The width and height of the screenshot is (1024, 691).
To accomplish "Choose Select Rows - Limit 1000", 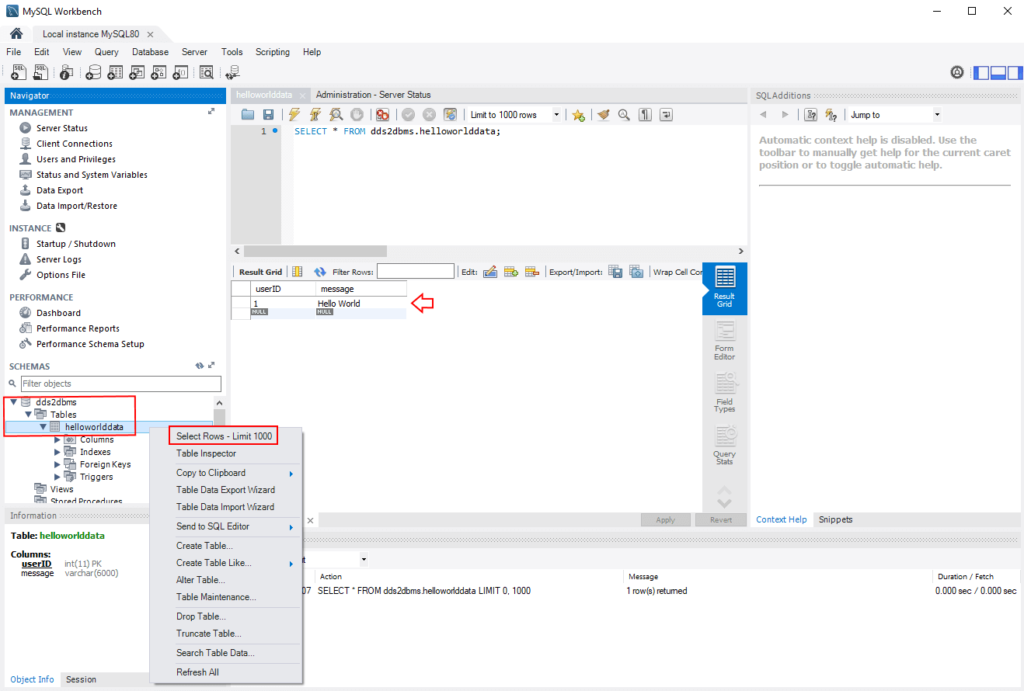I will click(224, 436).
